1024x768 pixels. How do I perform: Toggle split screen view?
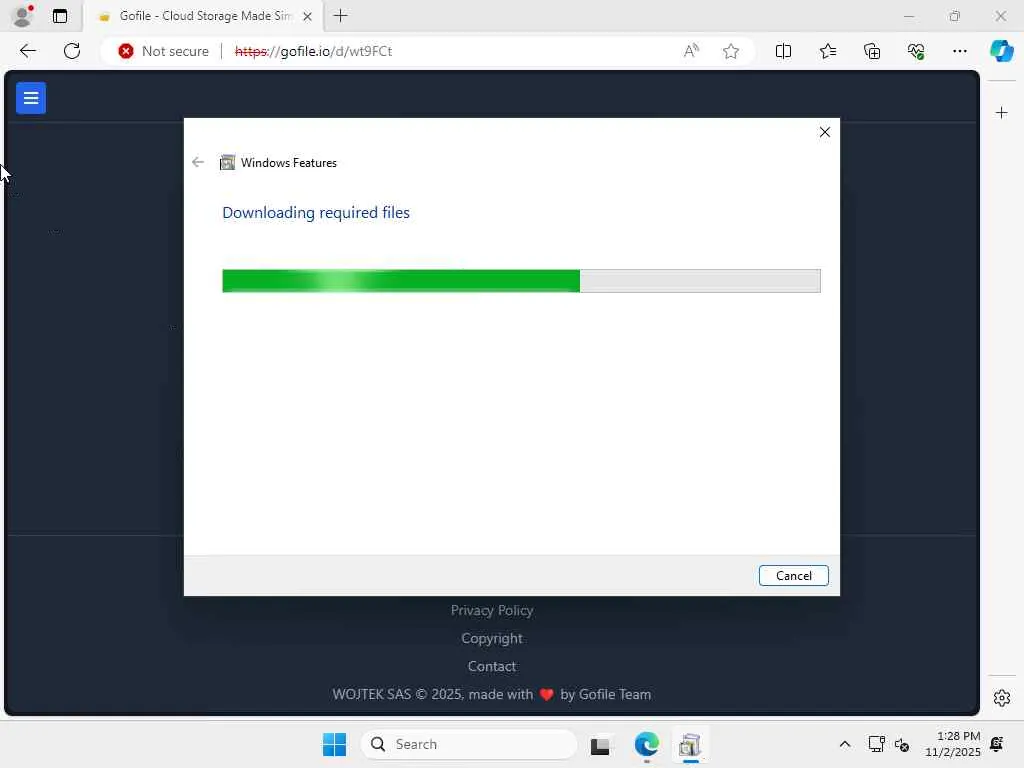click(x=783, y=51)
